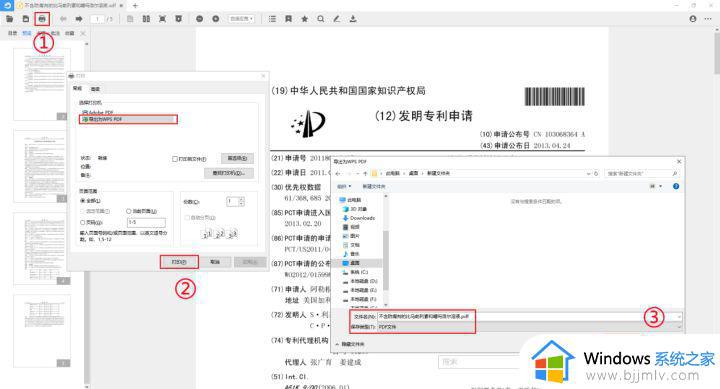The image size is (720, 389).
Task: Select Local Disk (D:) in tree
Action: click(360, 281)
